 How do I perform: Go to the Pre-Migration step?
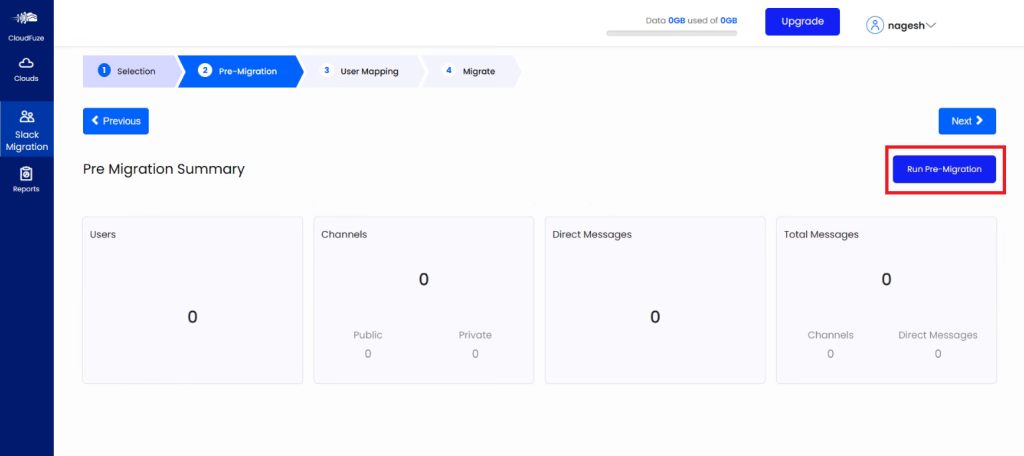[240, 71]
